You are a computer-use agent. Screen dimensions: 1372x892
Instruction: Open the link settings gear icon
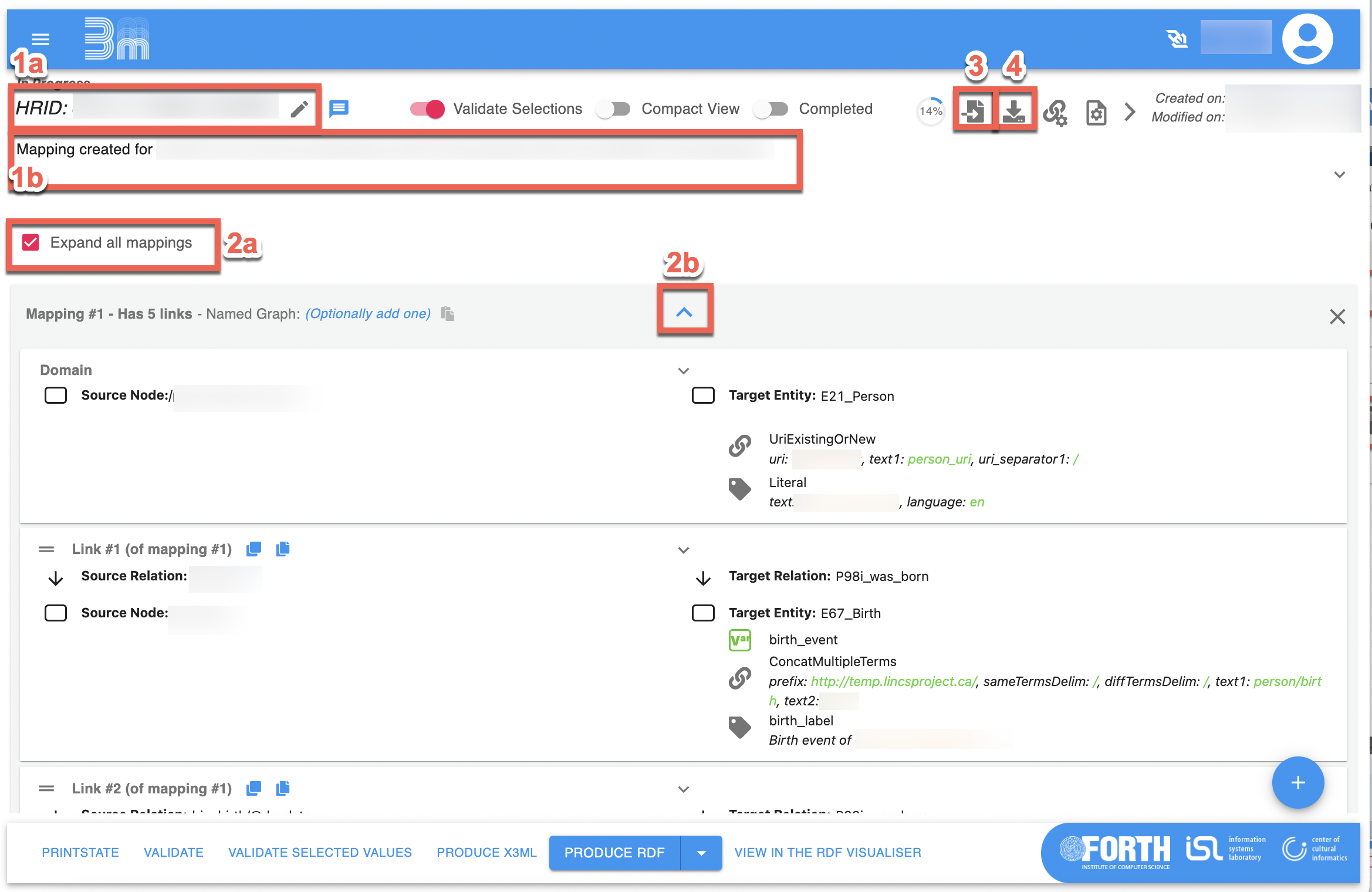tap(1055, 112)
